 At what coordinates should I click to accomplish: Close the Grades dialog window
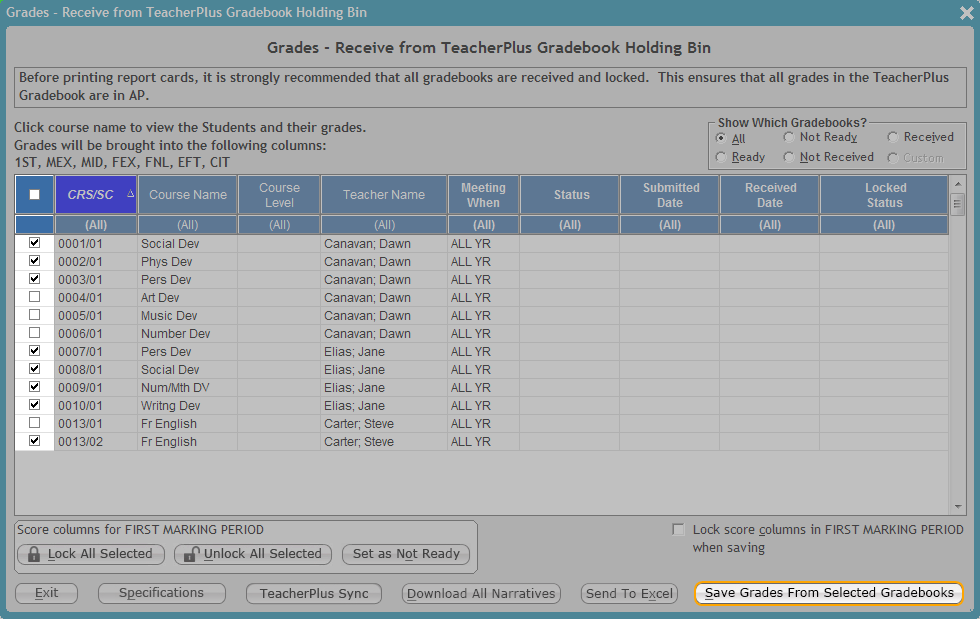(x=966, y=13)
